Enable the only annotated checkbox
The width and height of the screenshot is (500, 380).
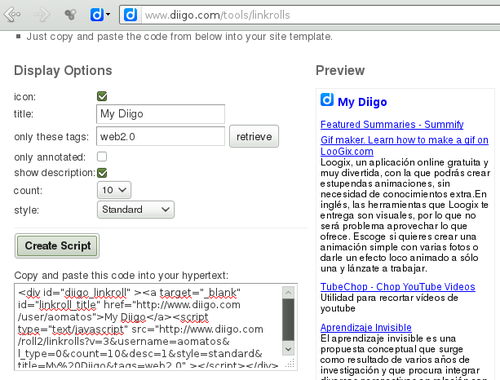point(102,157)
